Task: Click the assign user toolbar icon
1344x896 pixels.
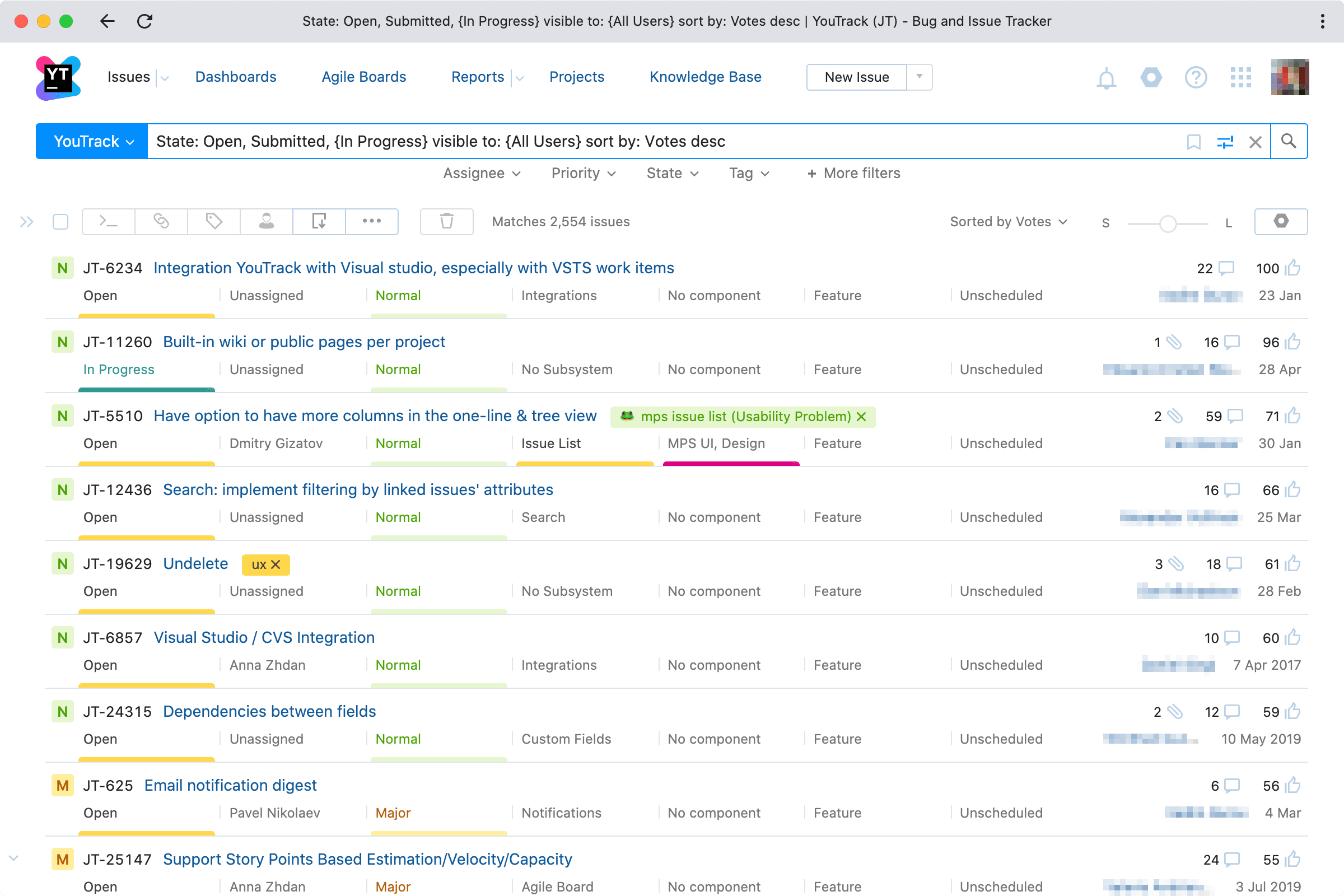Action: click(x=267, y=221)
